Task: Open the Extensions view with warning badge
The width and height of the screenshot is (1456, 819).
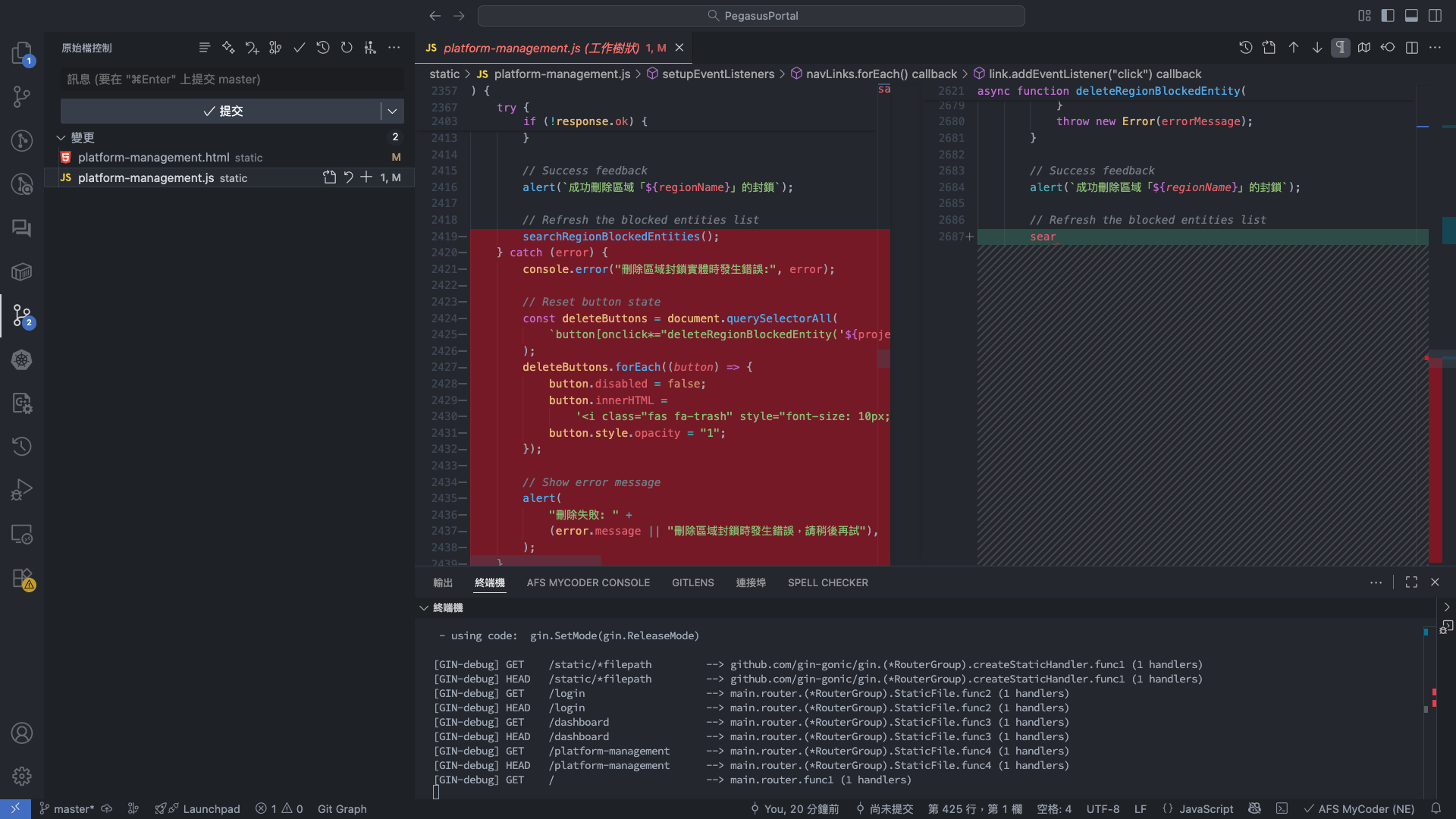Action: click(21, 579)
